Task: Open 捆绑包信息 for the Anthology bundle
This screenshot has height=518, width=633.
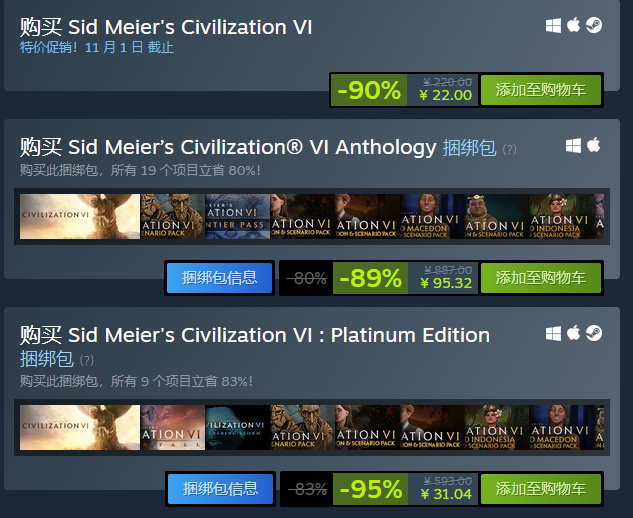Action: click(220, 277)
